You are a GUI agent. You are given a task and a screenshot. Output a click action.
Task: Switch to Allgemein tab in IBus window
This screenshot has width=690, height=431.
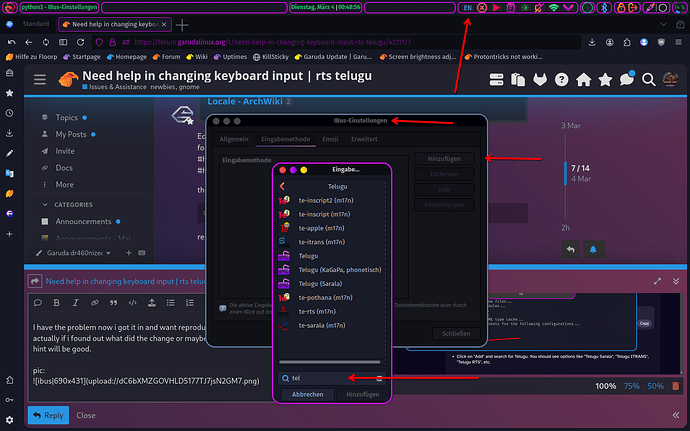click(x=234, y=139)
